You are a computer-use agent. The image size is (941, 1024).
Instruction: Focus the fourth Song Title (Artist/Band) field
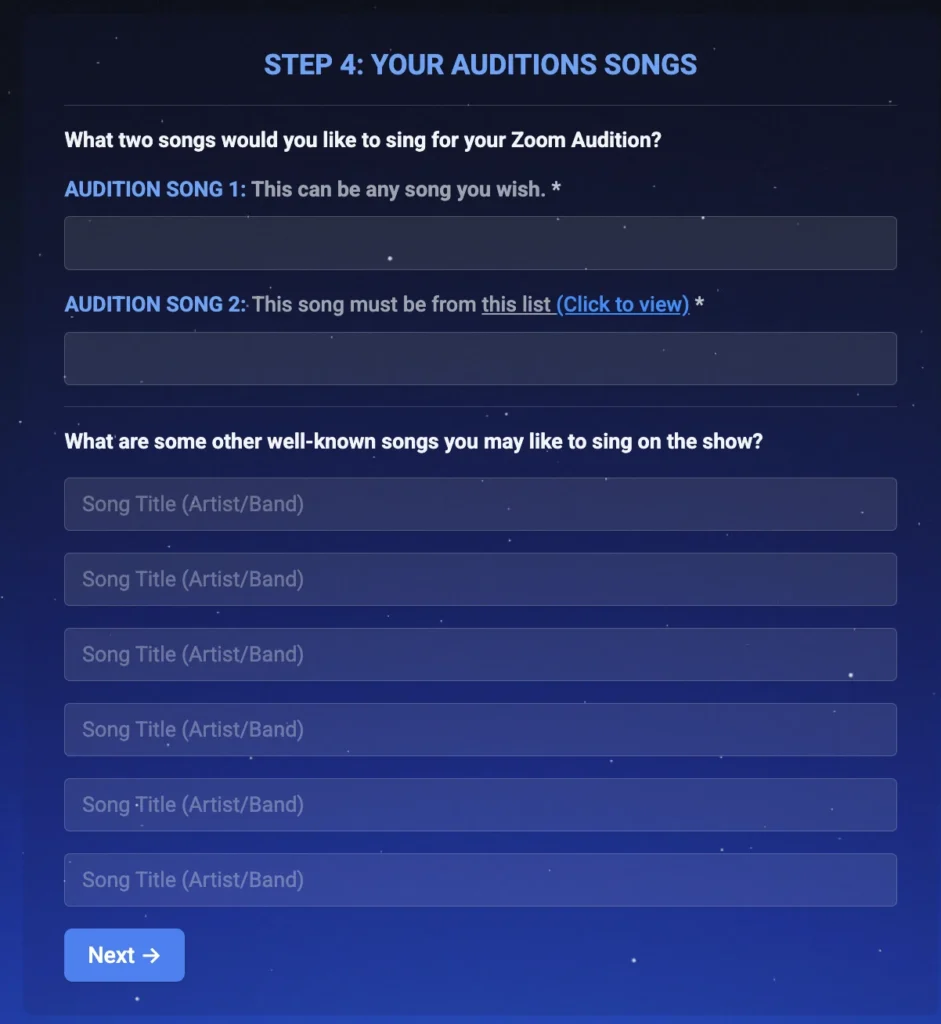coord(480,729)
